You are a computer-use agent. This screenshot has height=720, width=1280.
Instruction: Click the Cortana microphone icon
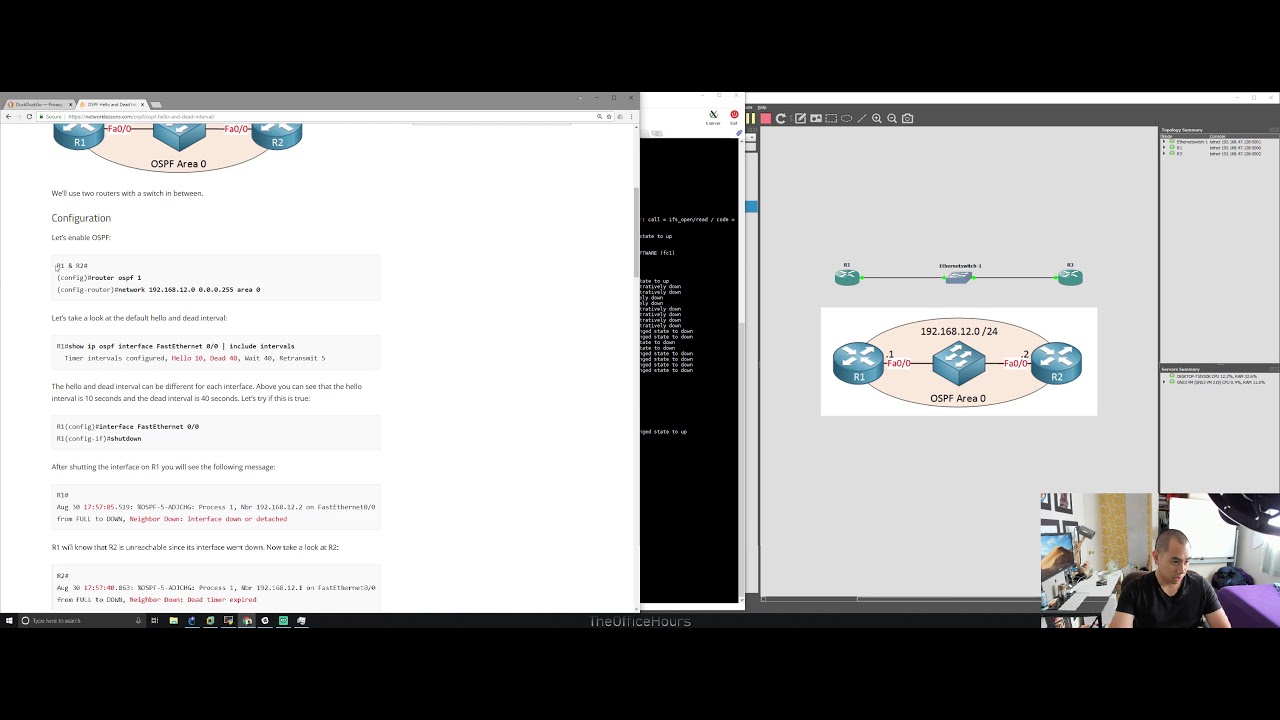tap(138, 621)
